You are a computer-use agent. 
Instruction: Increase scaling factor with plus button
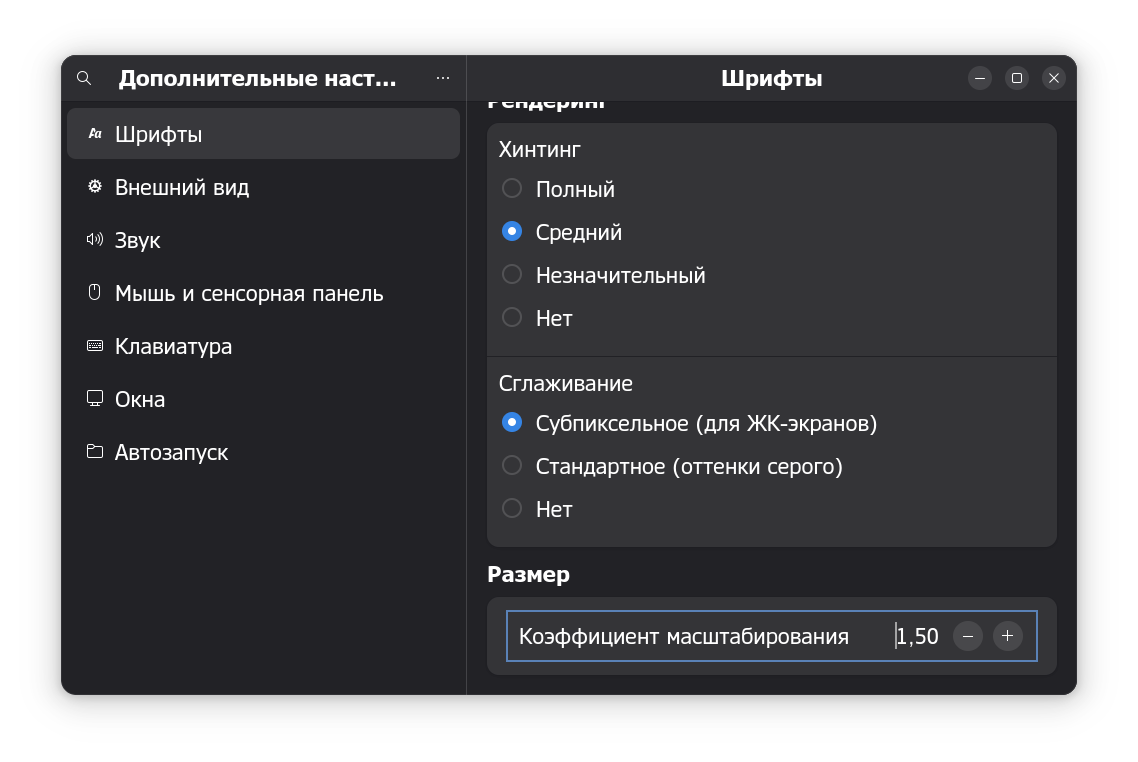click(1008, 636)
